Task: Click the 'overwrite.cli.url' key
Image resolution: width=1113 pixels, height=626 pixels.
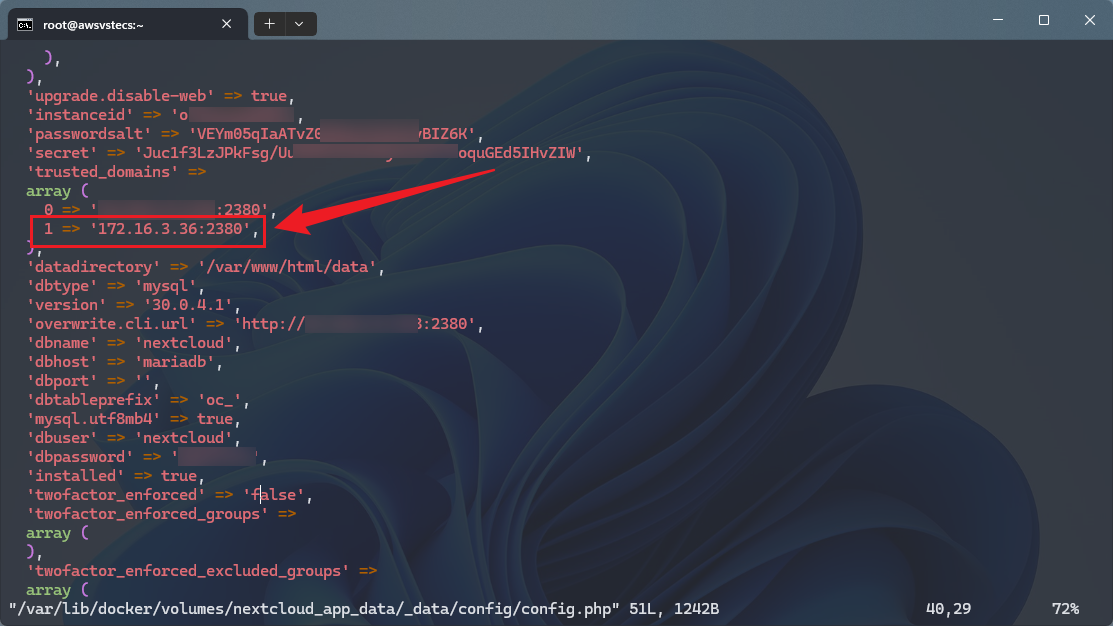Action: [x=111, y=324]
